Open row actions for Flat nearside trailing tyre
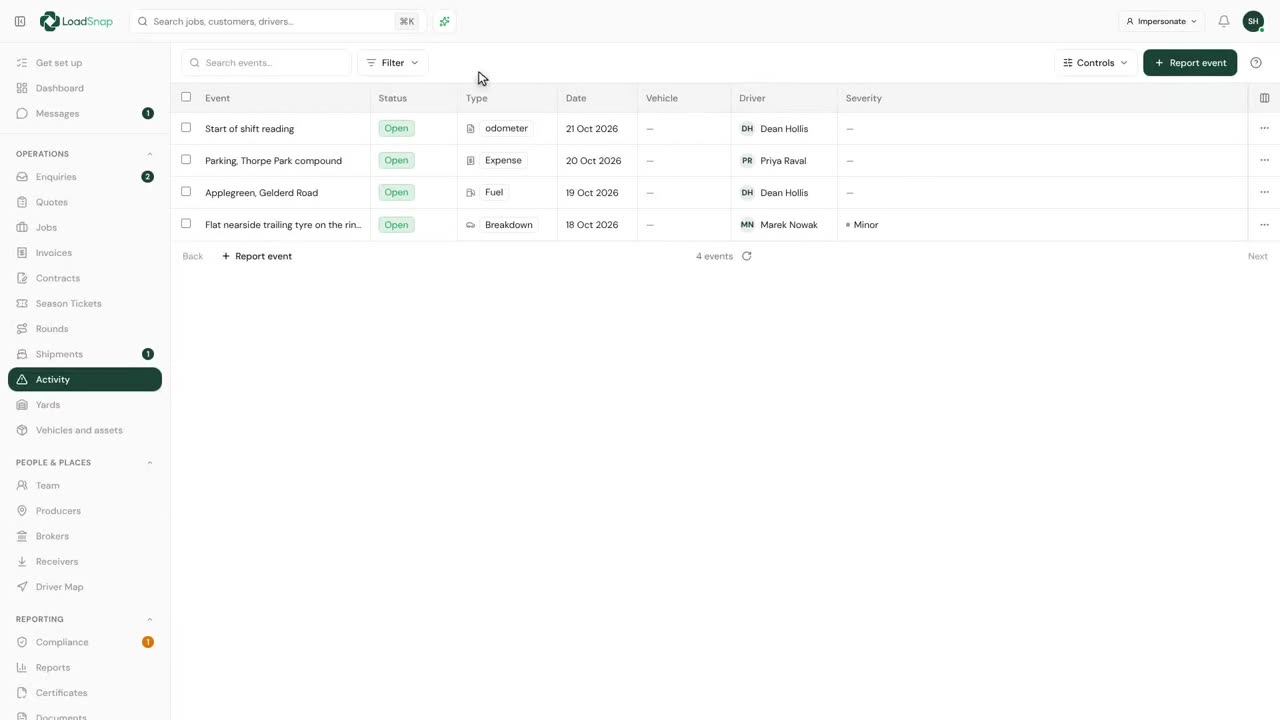Viewport: 1280px width, 720px height. (x=1264, y=225)
